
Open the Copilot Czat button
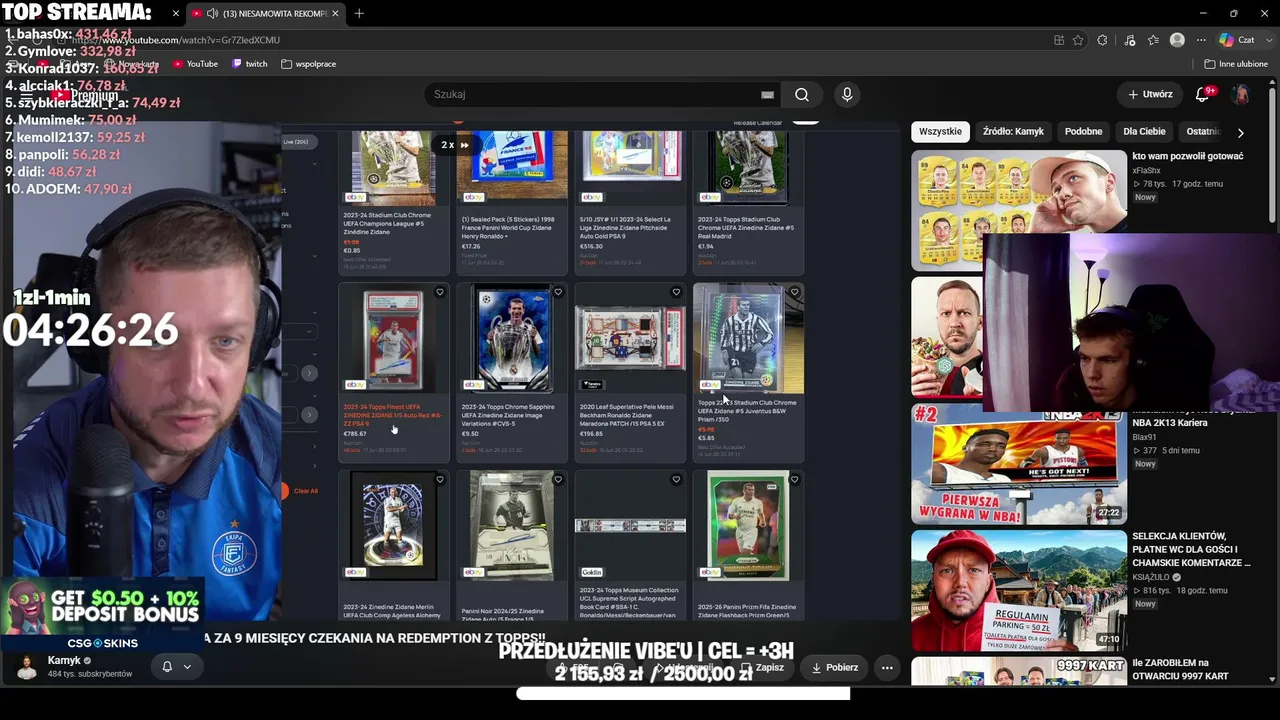(x=1236, y=40)
